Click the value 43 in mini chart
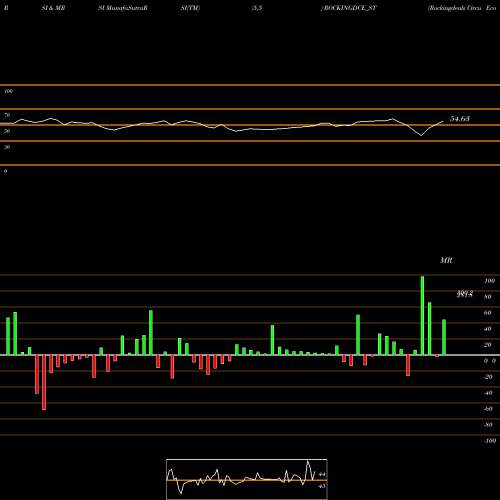 (322, 486)
